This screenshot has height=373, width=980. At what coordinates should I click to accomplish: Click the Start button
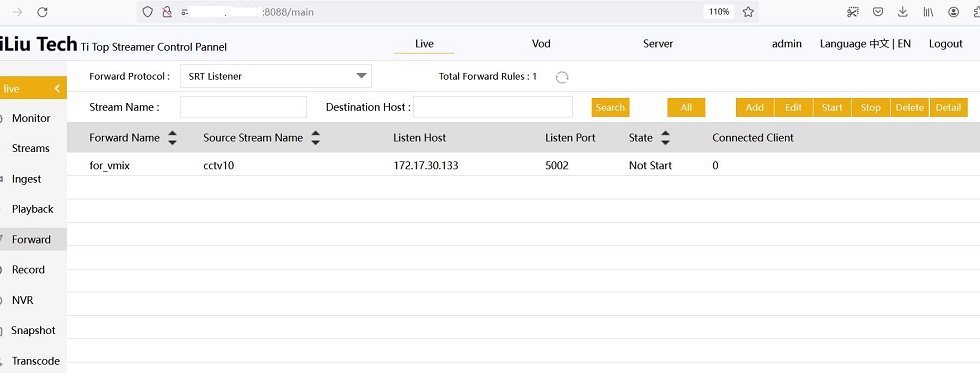832,107
